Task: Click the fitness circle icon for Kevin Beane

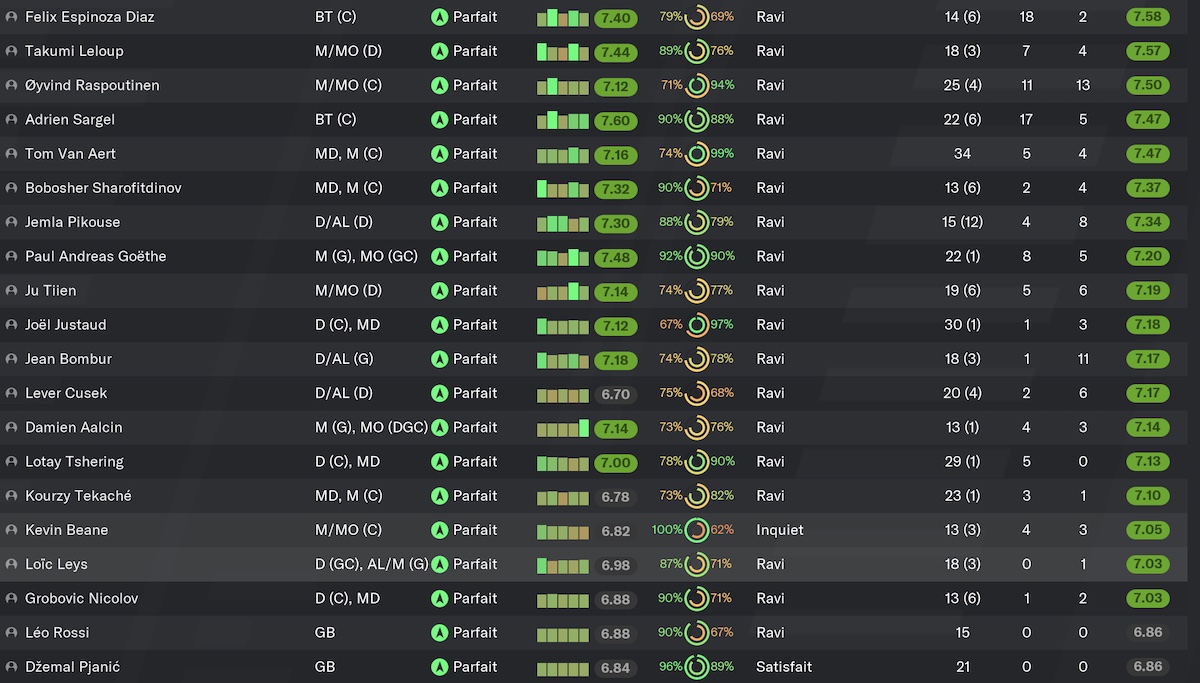Action: coord(697,530)
